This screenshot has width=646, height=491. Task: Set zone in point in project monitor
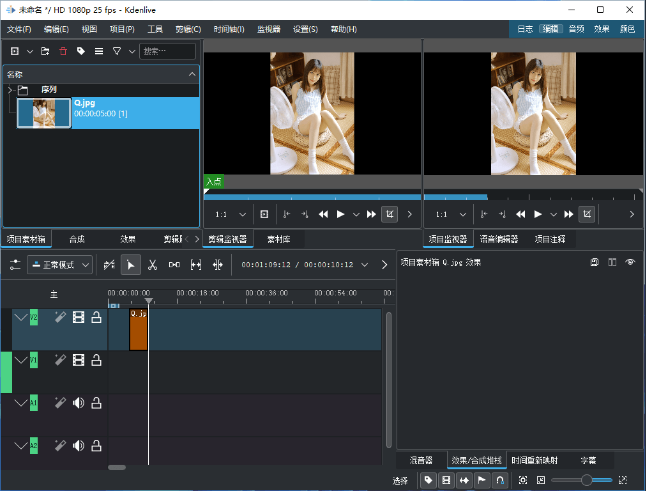(484, 214)
